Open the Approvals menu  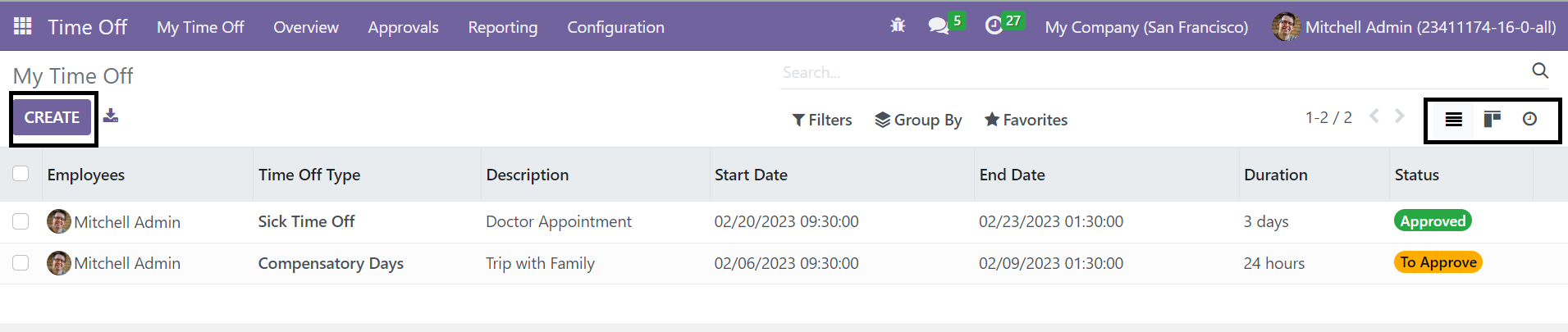click(403, 27)
